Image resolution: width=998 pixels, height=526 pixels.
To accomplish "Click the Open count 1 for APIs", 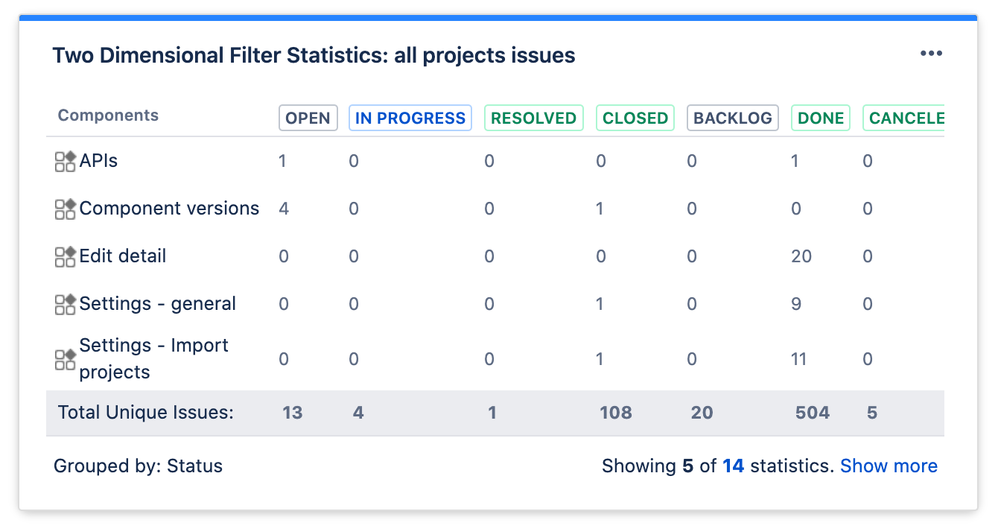I will click(x=282, y=161).
